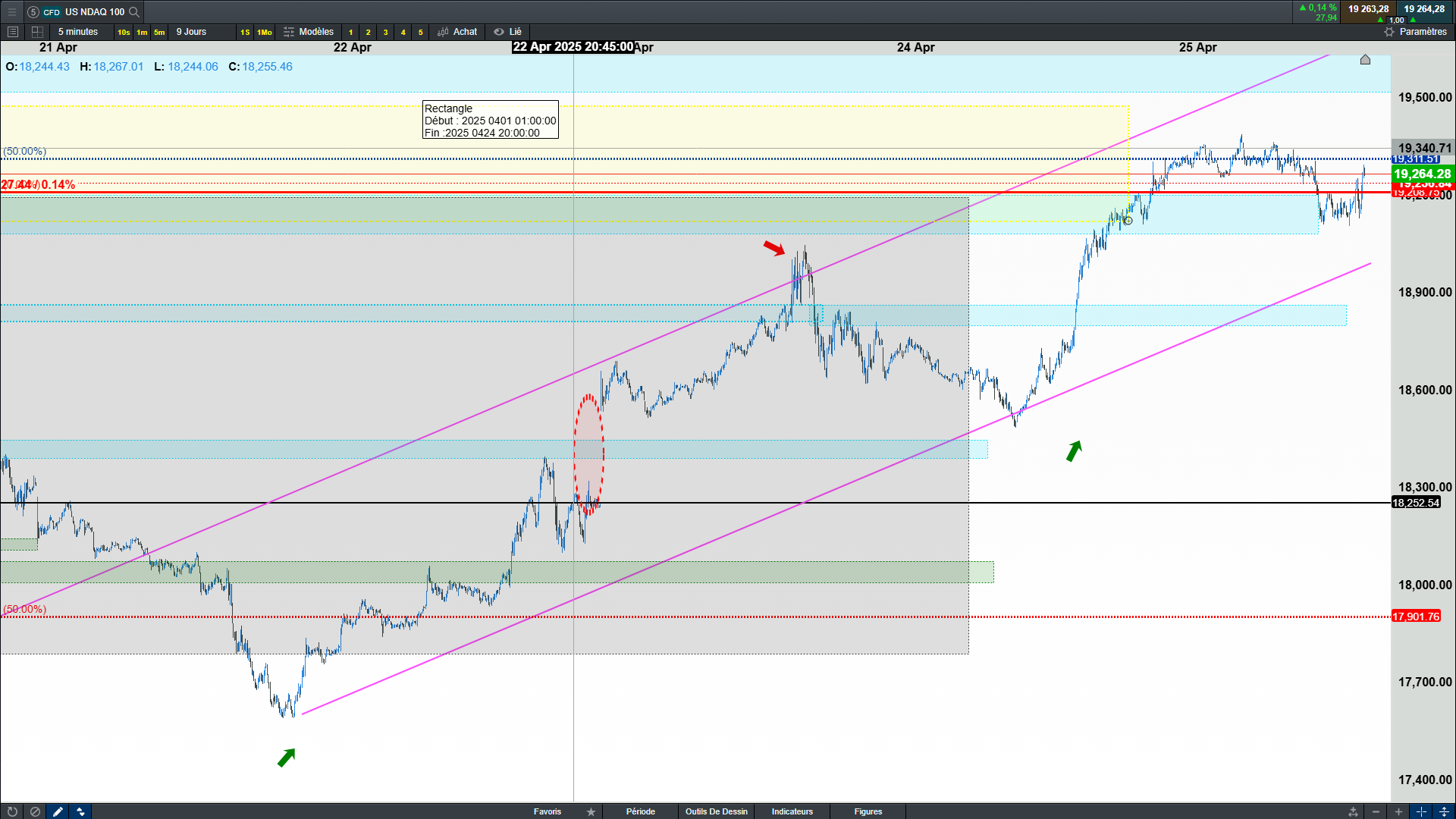The width and height of the screenshot is (1456, 819).
Task: Click the circled 5 product icon
Action: pyautogui.click(x=33, y=12)
